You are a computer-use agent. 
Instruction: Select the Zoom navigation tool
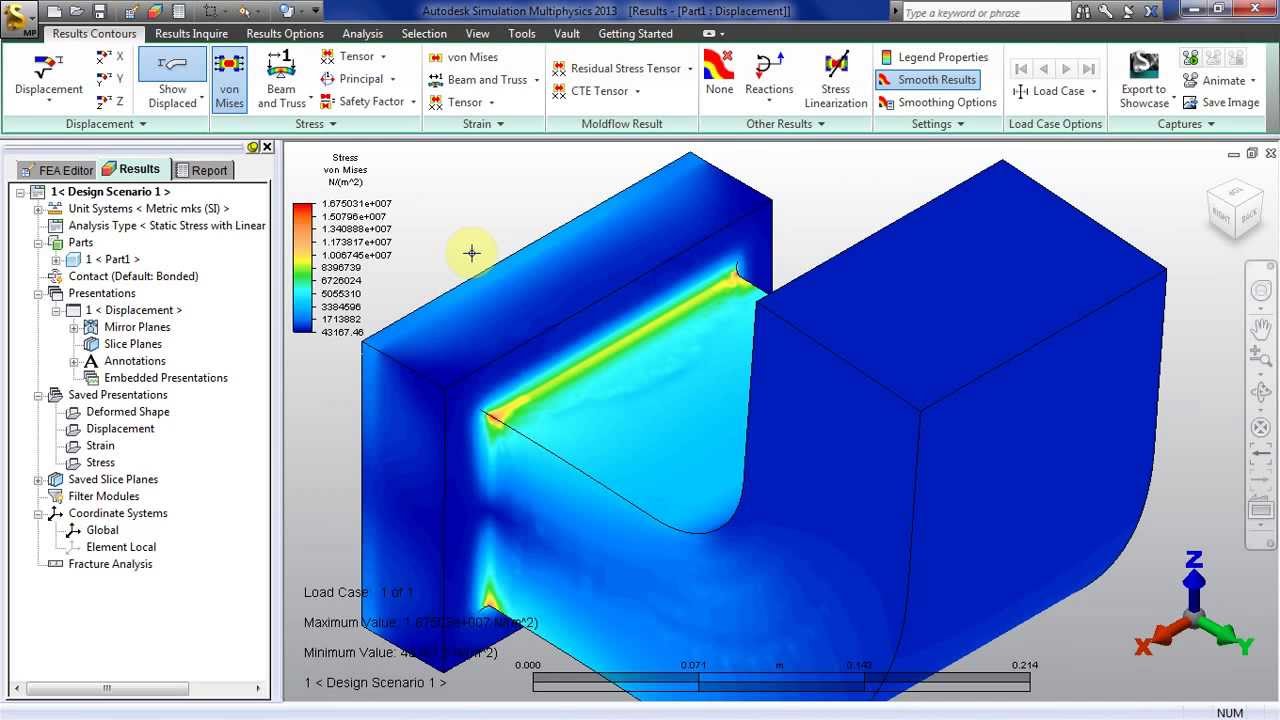pyautogui.click(x=1261, y=357)
